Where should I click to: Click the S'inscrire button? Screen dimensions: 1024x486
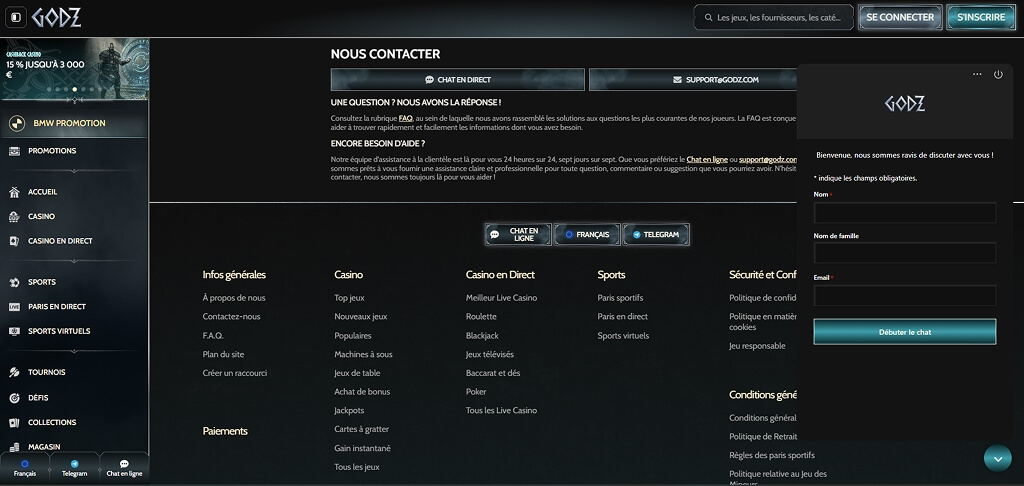pos(981,18)
